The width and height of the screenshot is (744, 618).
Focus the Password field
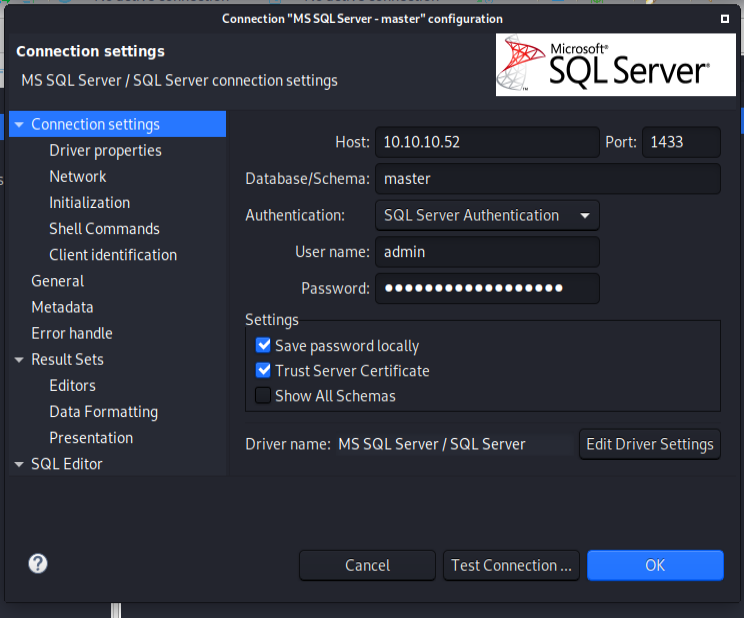486,289
